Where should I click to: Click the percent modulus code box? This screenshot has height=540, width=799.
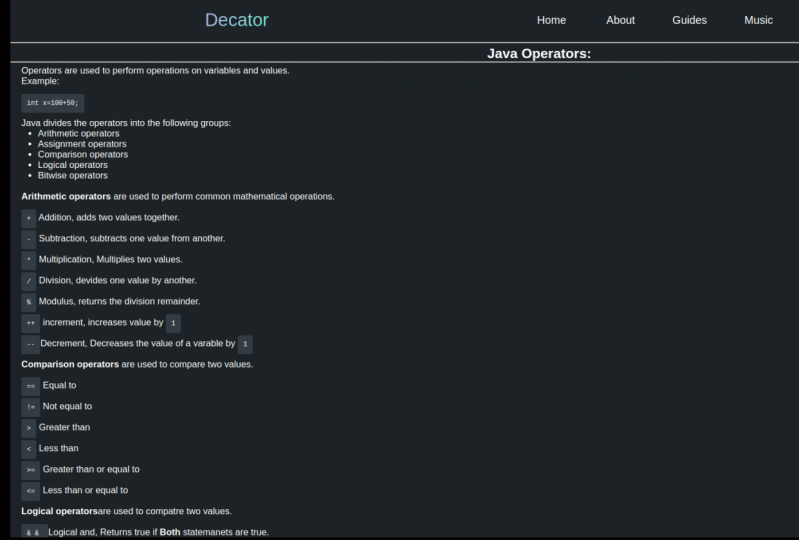(x=29, y=302)
